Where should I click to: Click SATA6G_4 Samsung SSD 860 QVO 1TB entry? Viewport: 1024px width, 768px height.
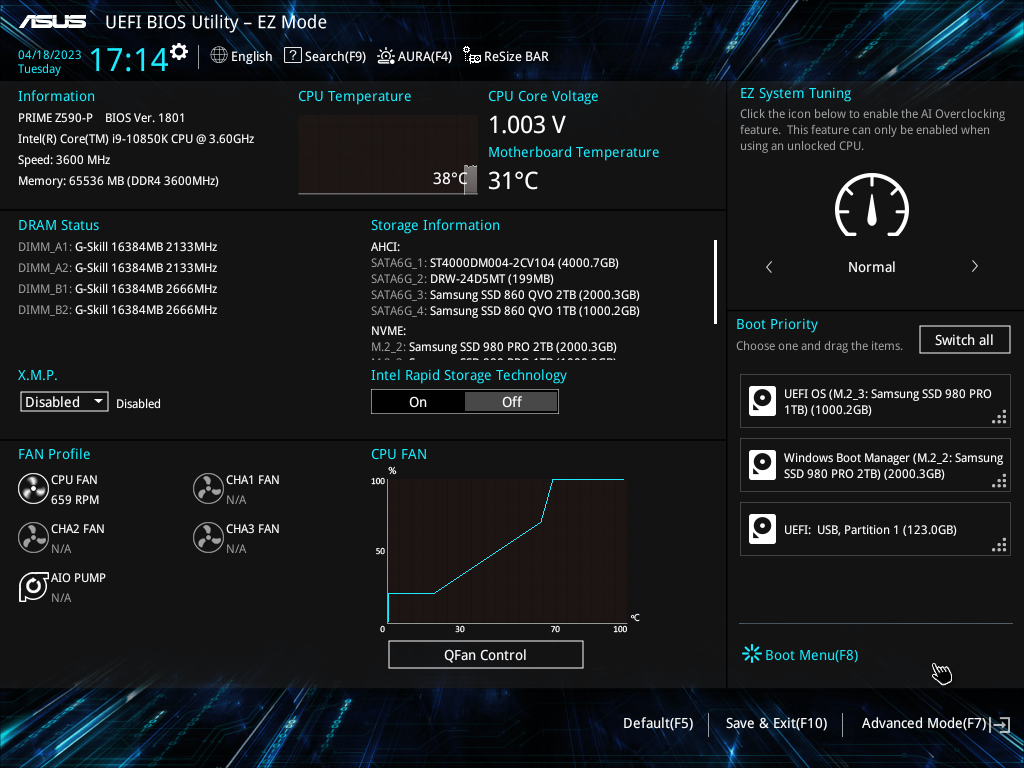pyautogui.click(x=505, y=311)
